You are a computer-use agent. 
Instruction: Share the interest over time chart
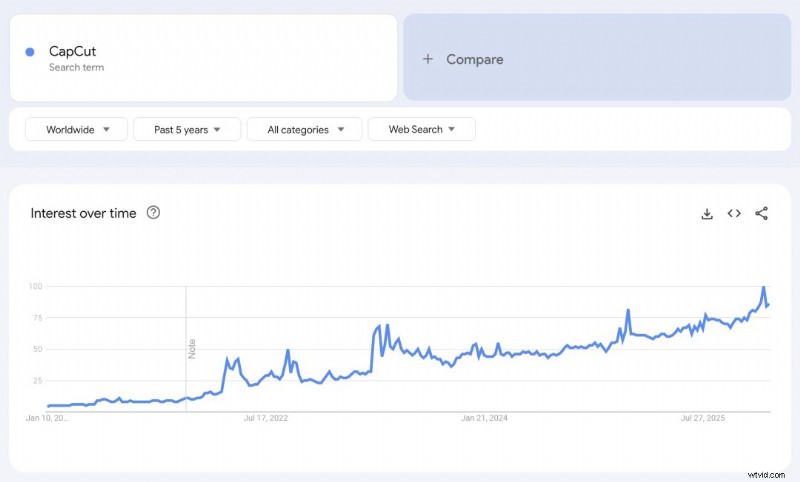tap(762, 213)
